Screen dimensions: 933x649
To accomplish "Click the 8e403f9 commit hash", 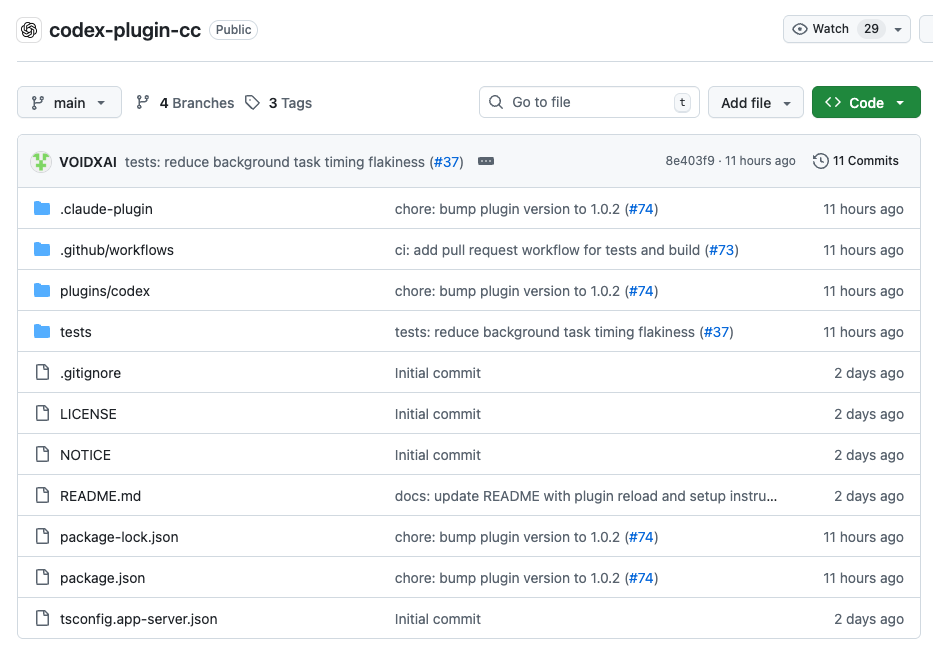I will coord(690,161).
